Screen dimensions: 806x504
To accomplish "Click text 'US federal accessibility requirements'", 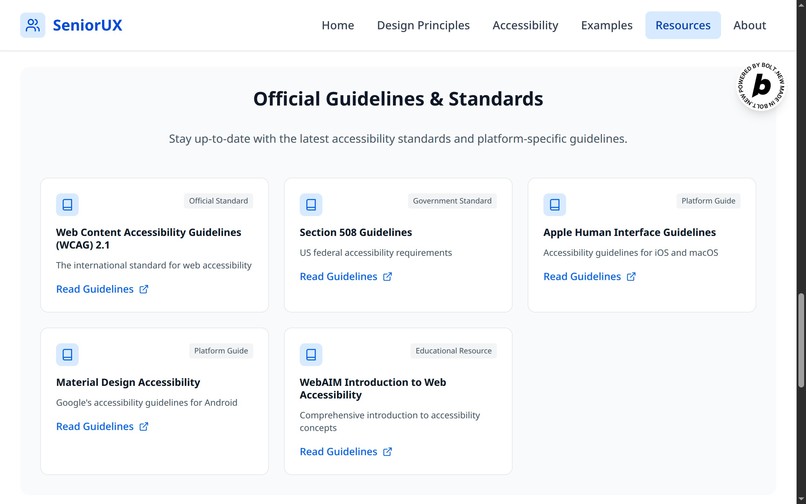I will coord(376,253).
